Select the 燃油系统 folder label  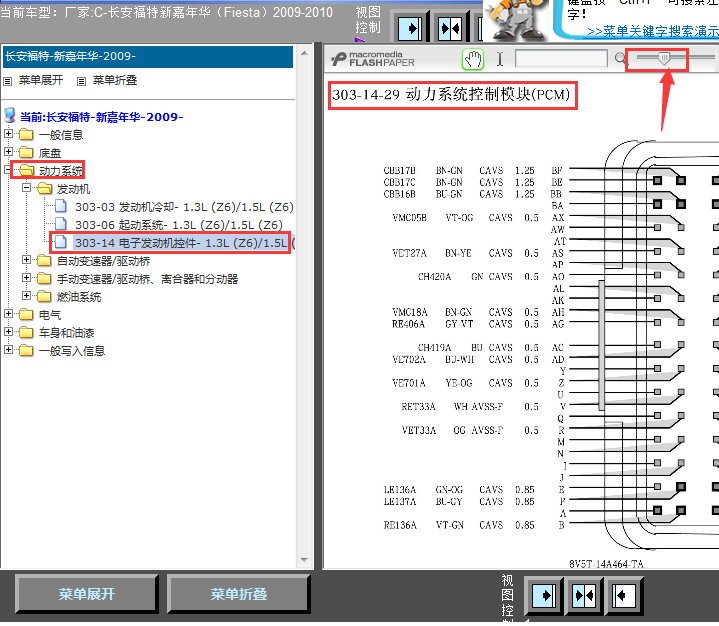click(79, 297)
